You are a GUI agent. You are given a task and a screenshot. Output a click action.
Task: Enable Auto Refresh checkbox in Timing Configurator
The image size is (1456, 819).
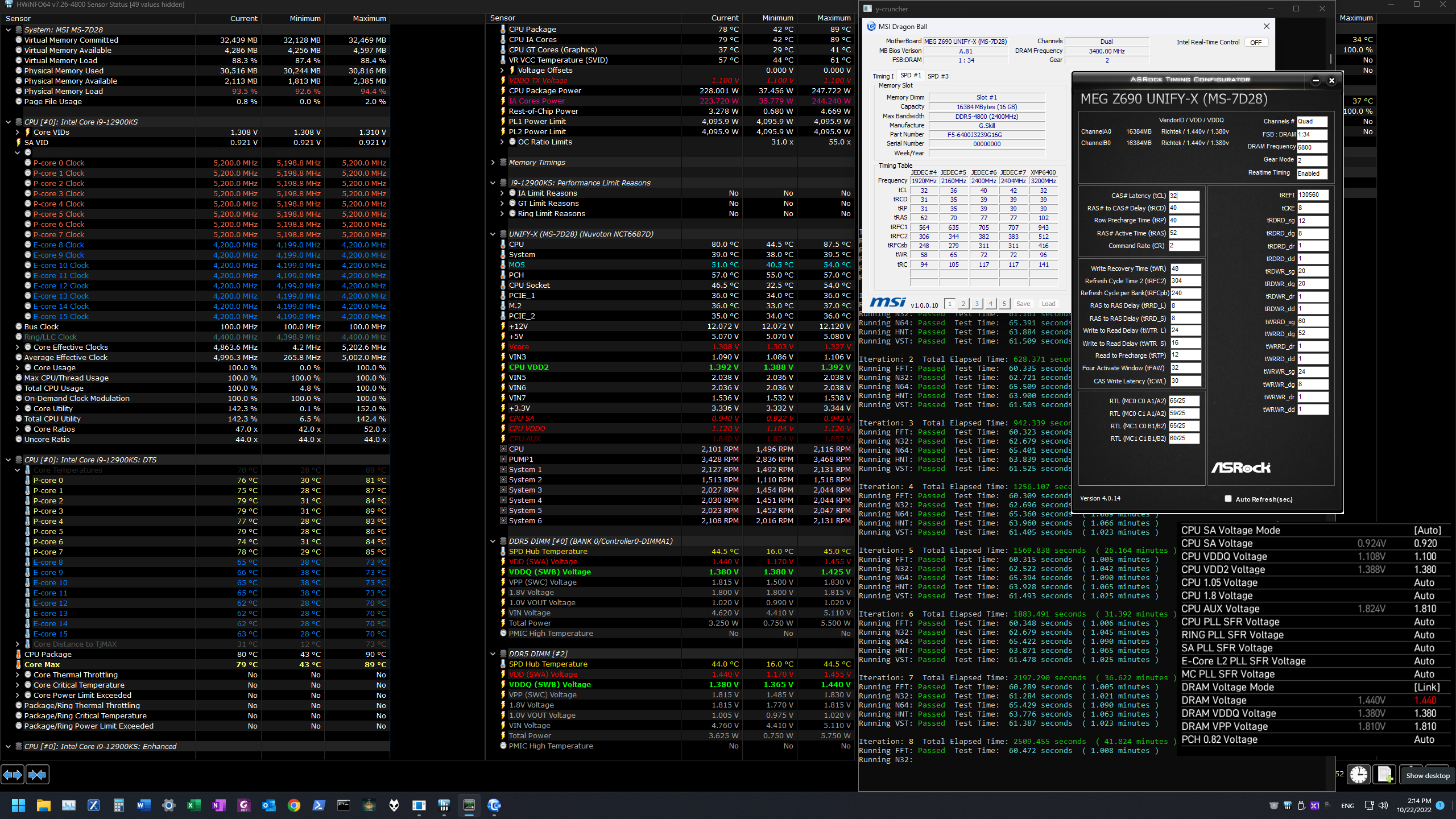[1228, 499]
